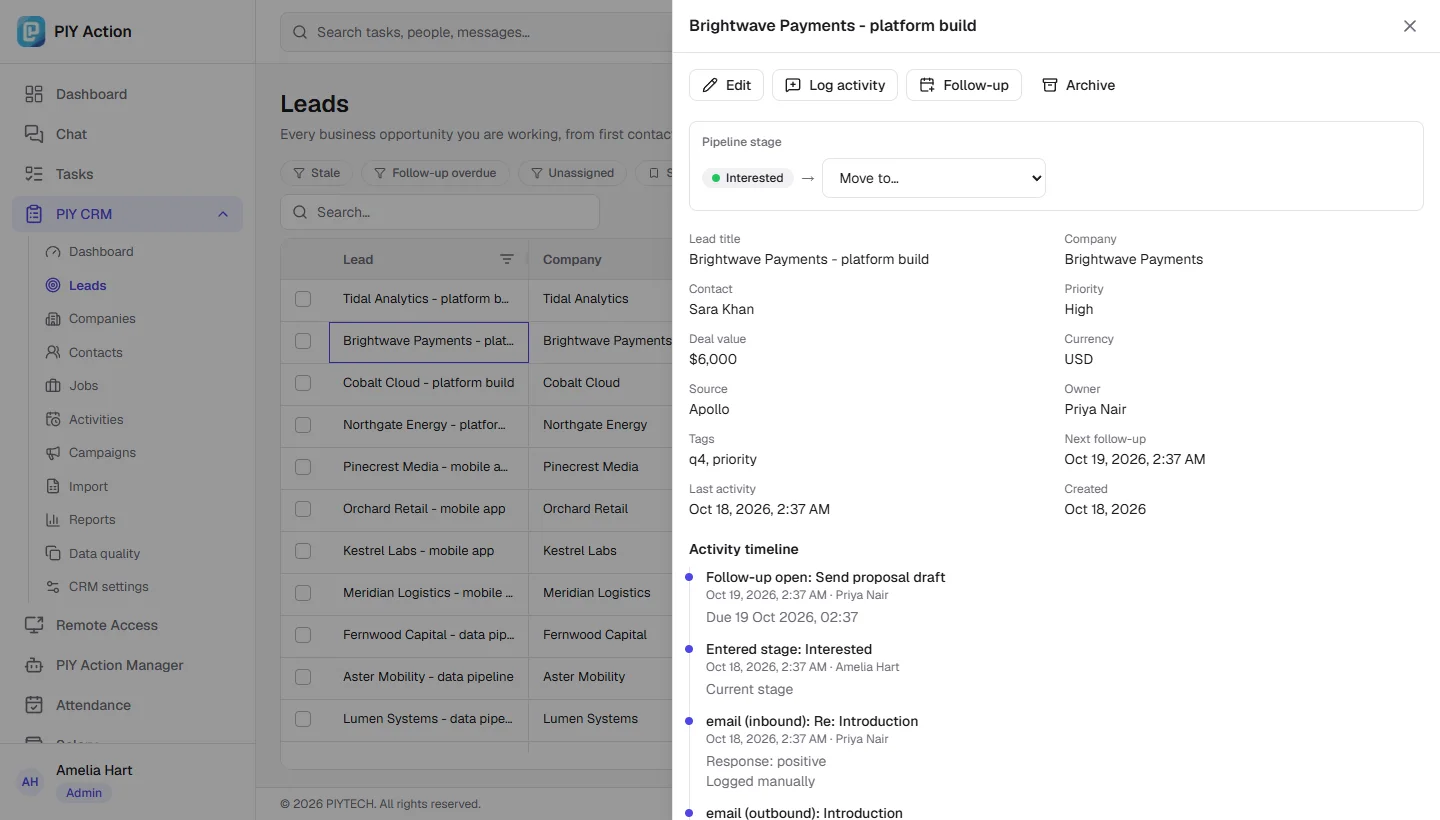Tick the Brightwave Payments row checkbox

click(303, 341)
